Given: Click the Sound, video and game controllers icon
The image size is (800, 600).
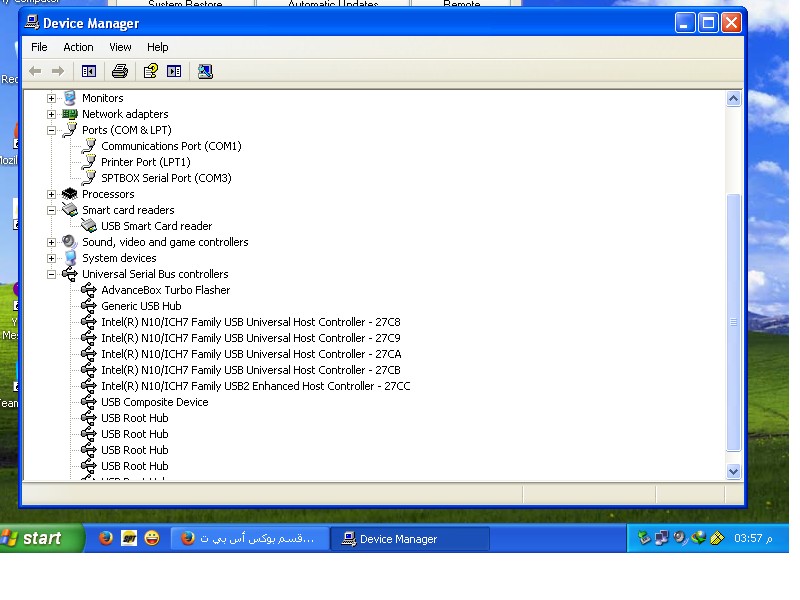Looking at the screenshot, I should [x=70, y=242].
